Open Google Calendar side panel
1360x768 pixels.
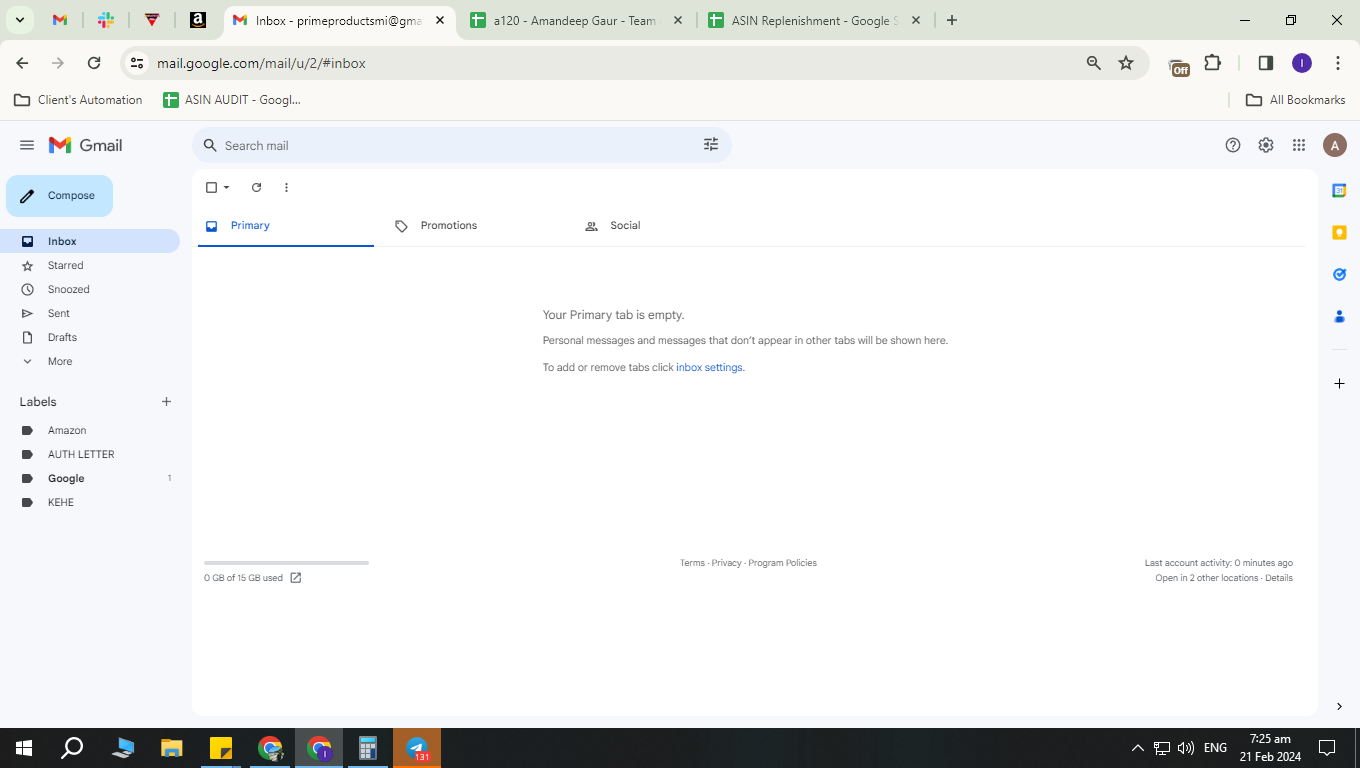point(1339,190)
